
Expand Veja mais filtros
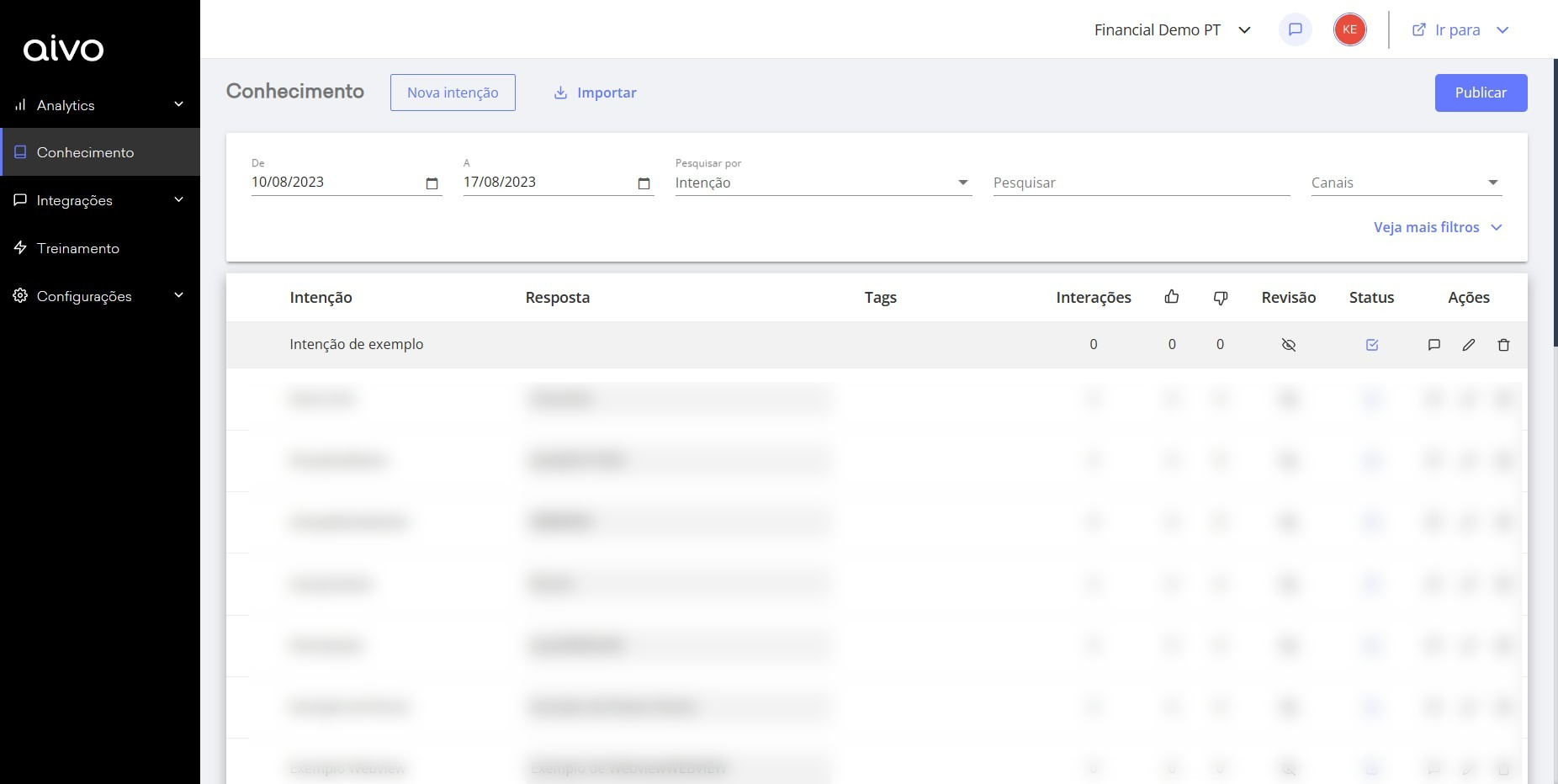point(1437,227)
